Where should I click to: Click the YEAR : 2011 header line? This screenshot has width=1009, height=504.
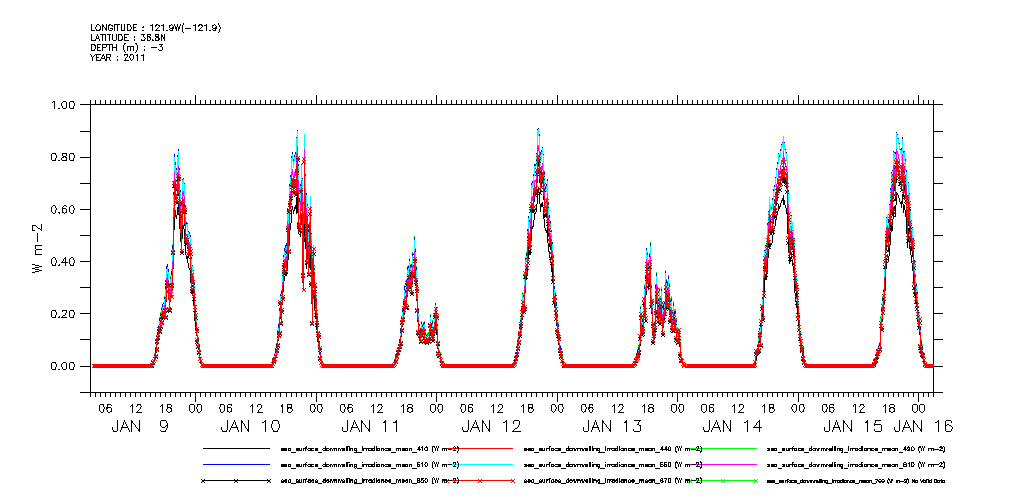118,58
